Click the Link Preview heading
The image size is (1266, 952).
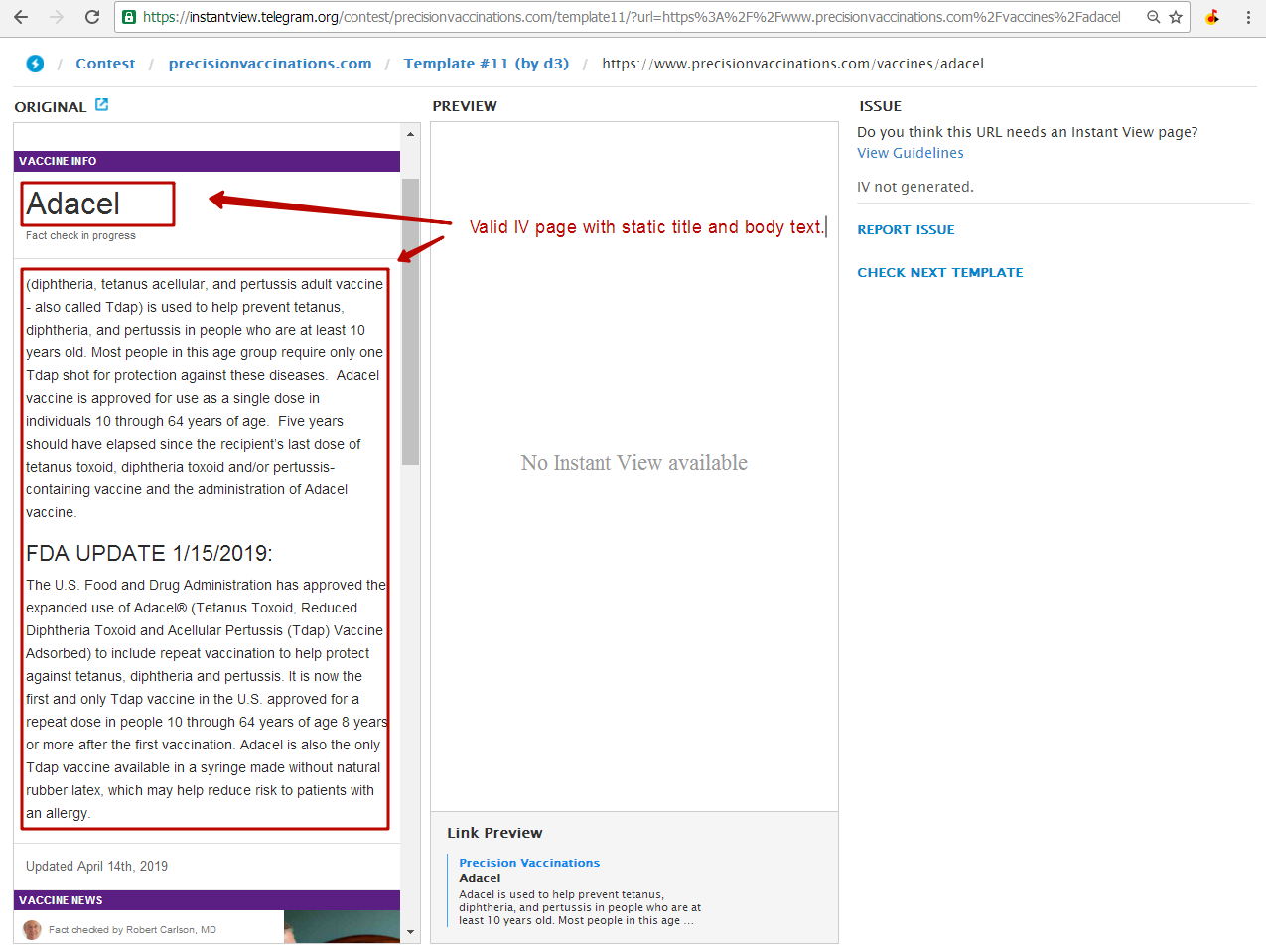(x=494, y=833)
